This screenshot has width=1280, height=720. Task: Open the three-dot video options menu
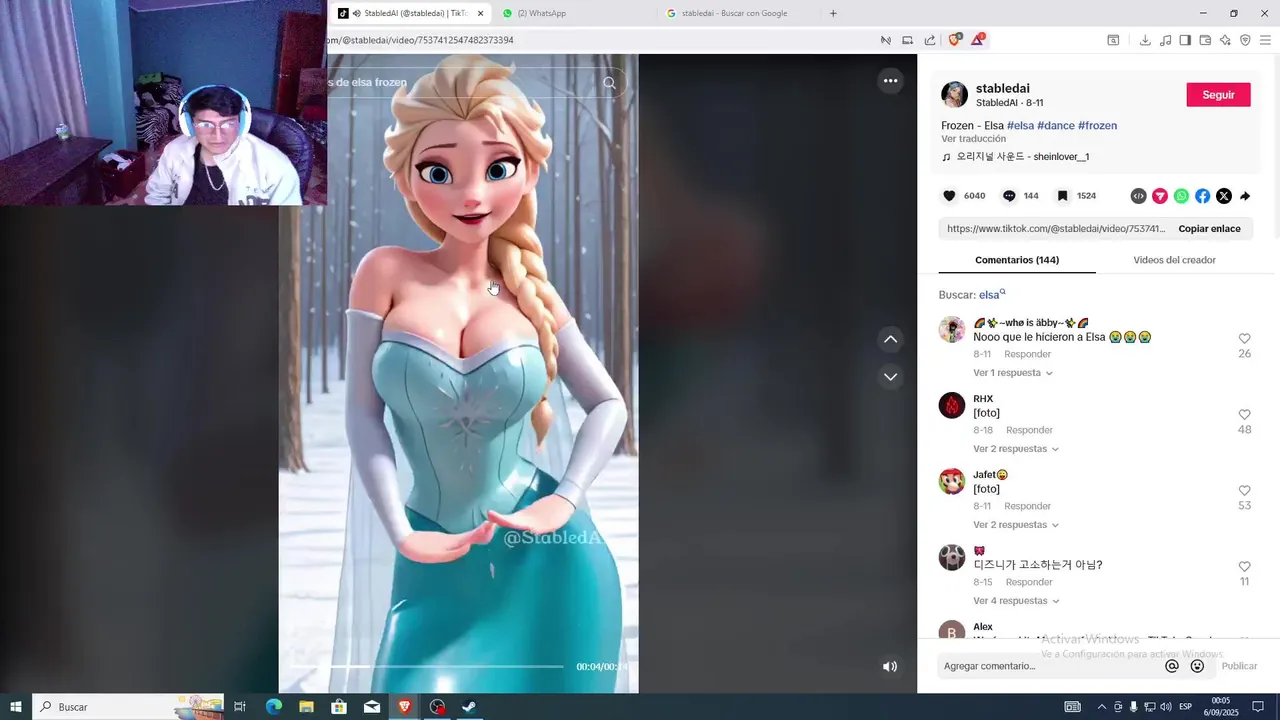[890, 81]
